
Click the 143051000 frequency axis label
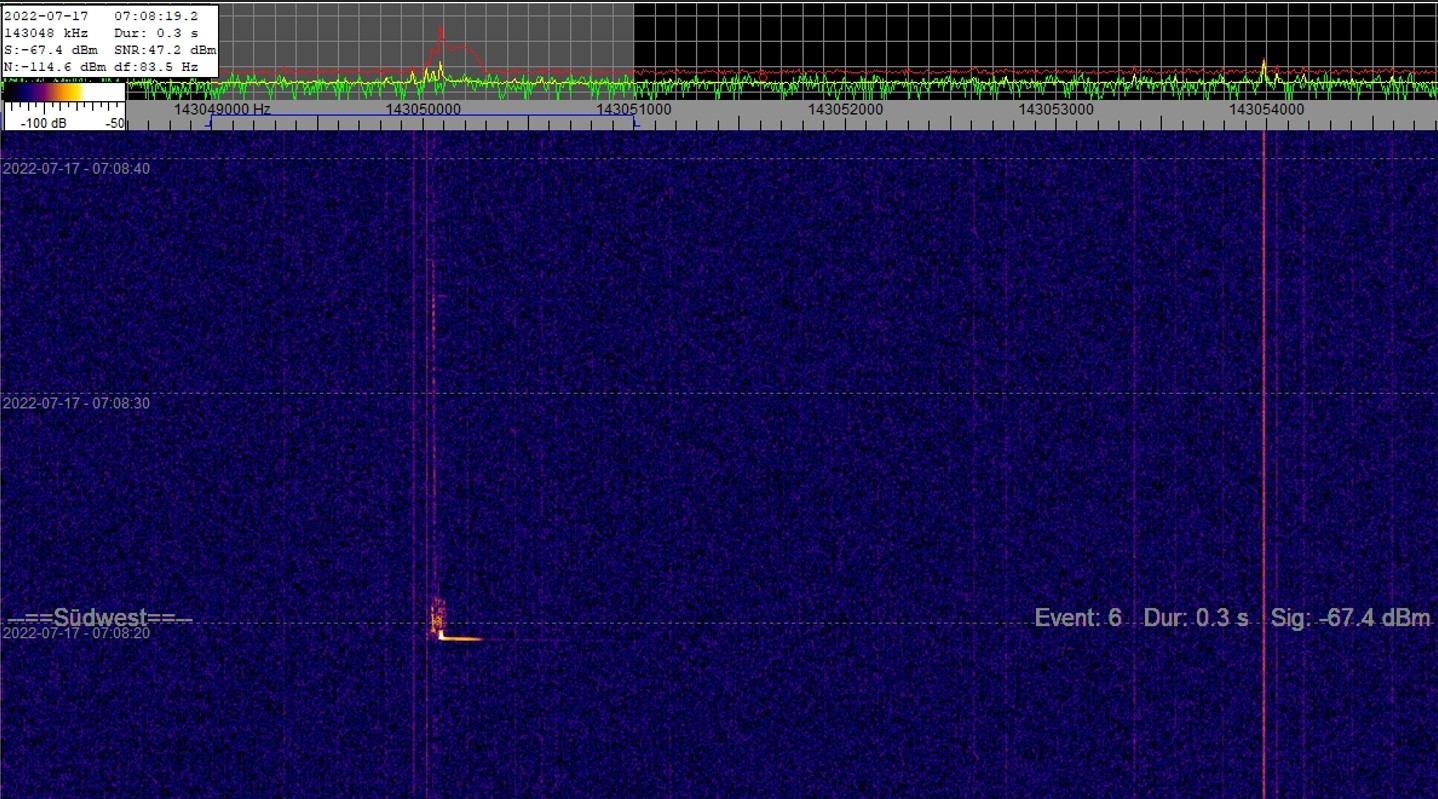point(634,109)
